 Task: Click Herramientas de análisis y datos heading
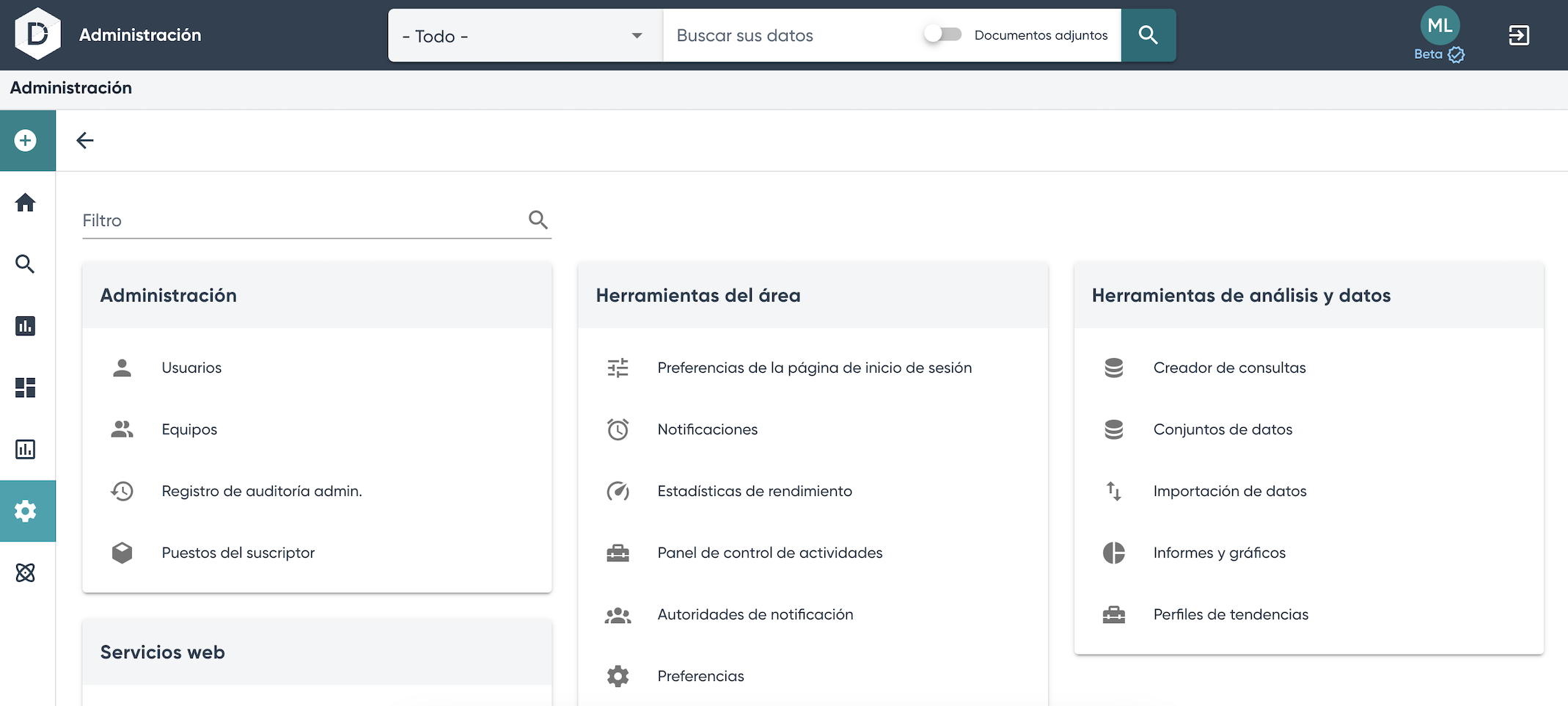(1241, 295)
